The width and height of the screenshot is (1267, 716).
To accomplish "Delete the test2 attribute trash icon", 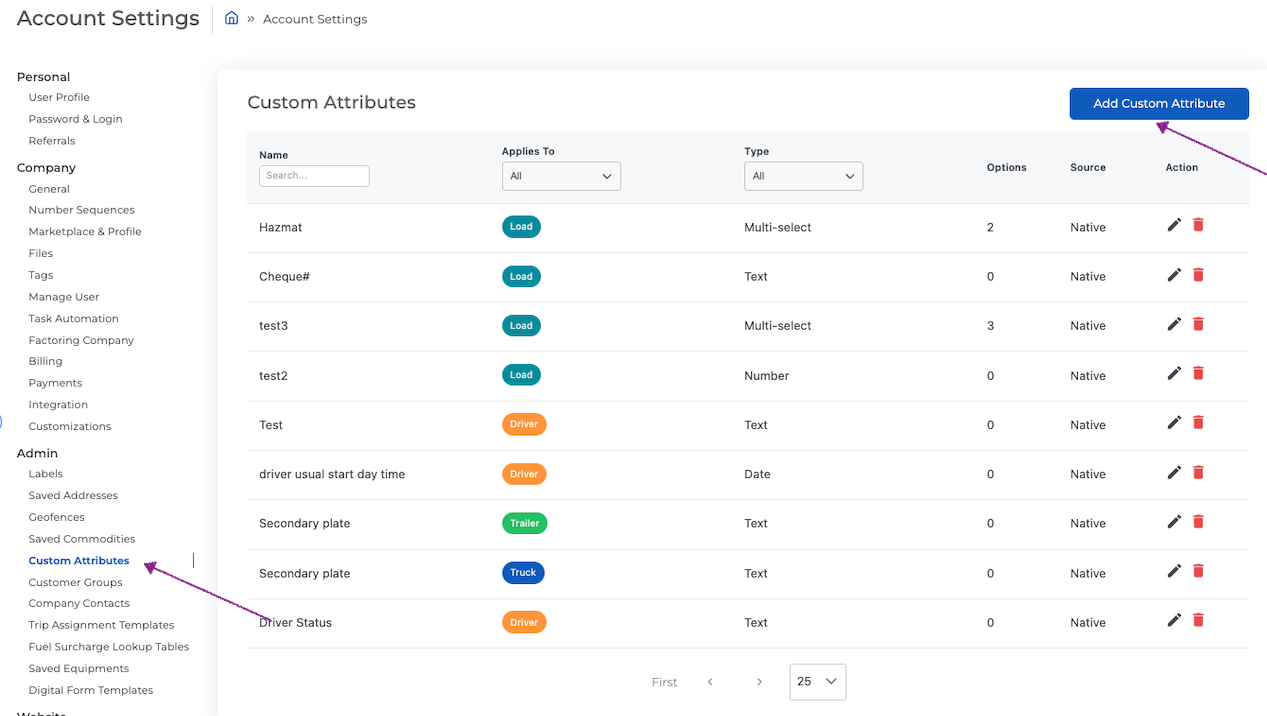I will pyautogui.click(x=1198, y=373).
